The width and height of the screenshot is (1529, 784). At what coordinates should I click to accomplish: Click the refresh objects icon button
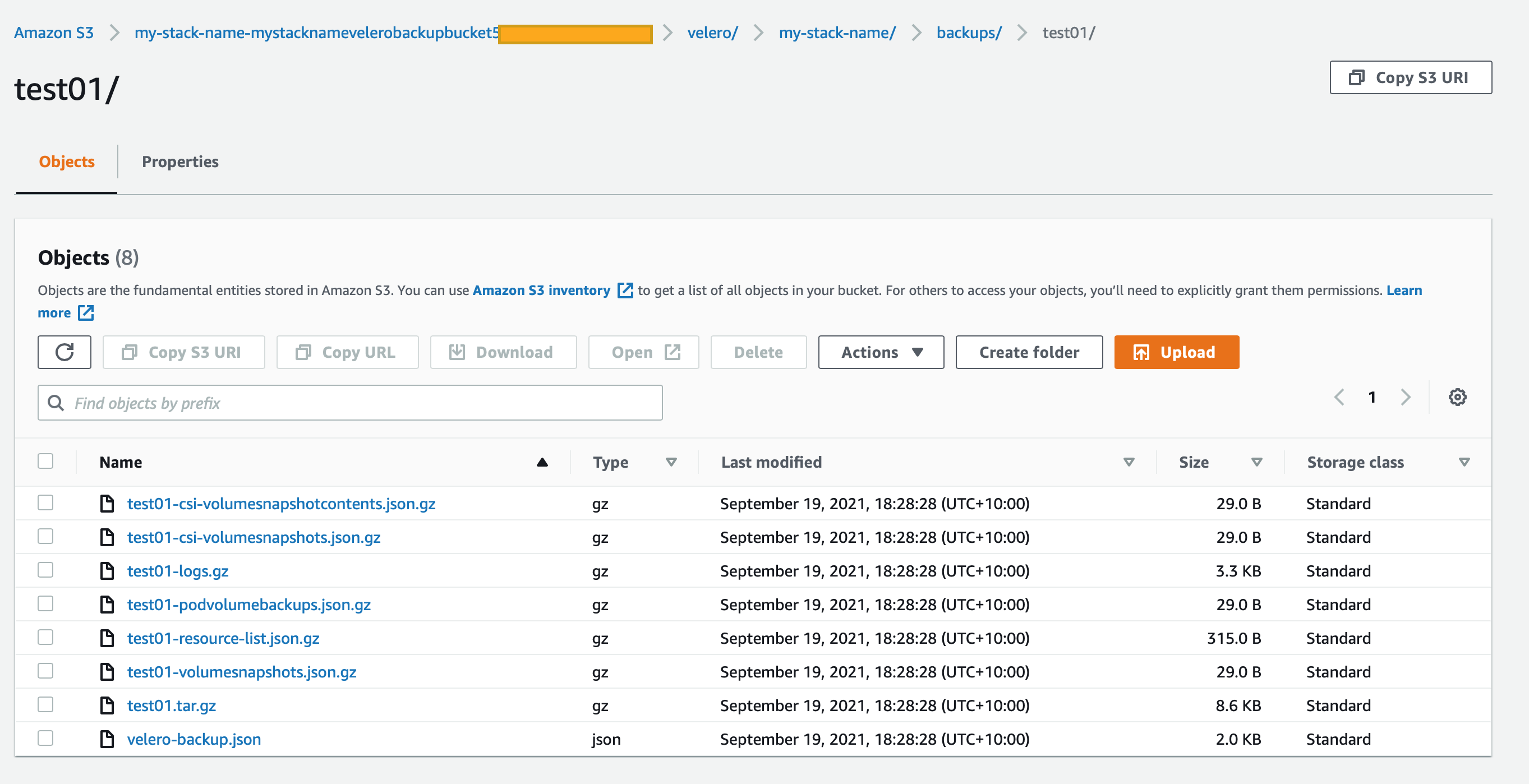click(64, 353)
